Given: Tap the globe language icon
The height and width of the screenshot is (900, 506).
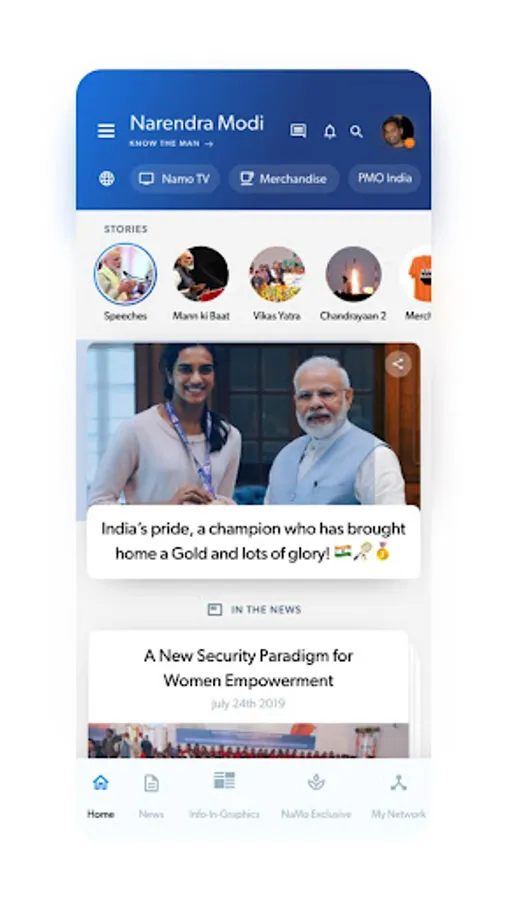Looking at the screenshot, I should 107,179.
